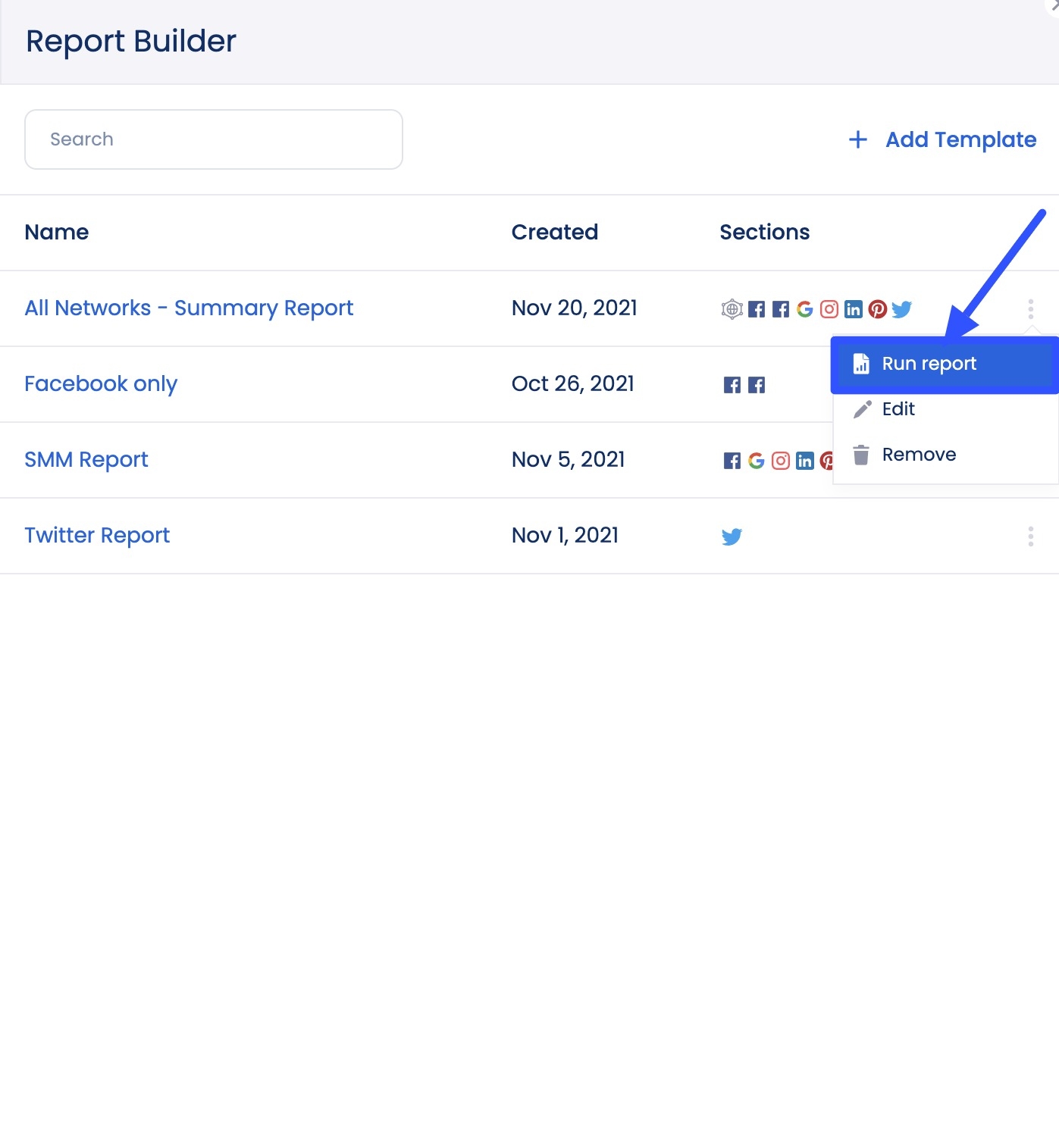1059x1148 pixels.
Task: Select the Twitter section icon on All Networks row
Action: point(902,308)
